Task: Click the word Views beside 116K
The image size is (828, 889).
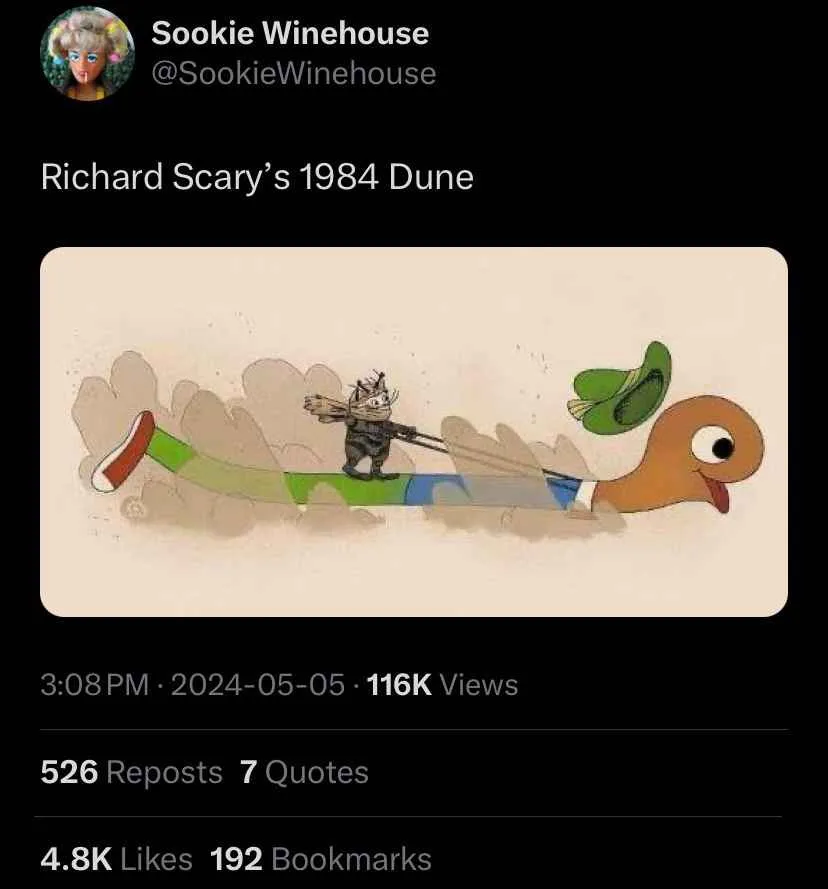Action: (x=479, y=684)
